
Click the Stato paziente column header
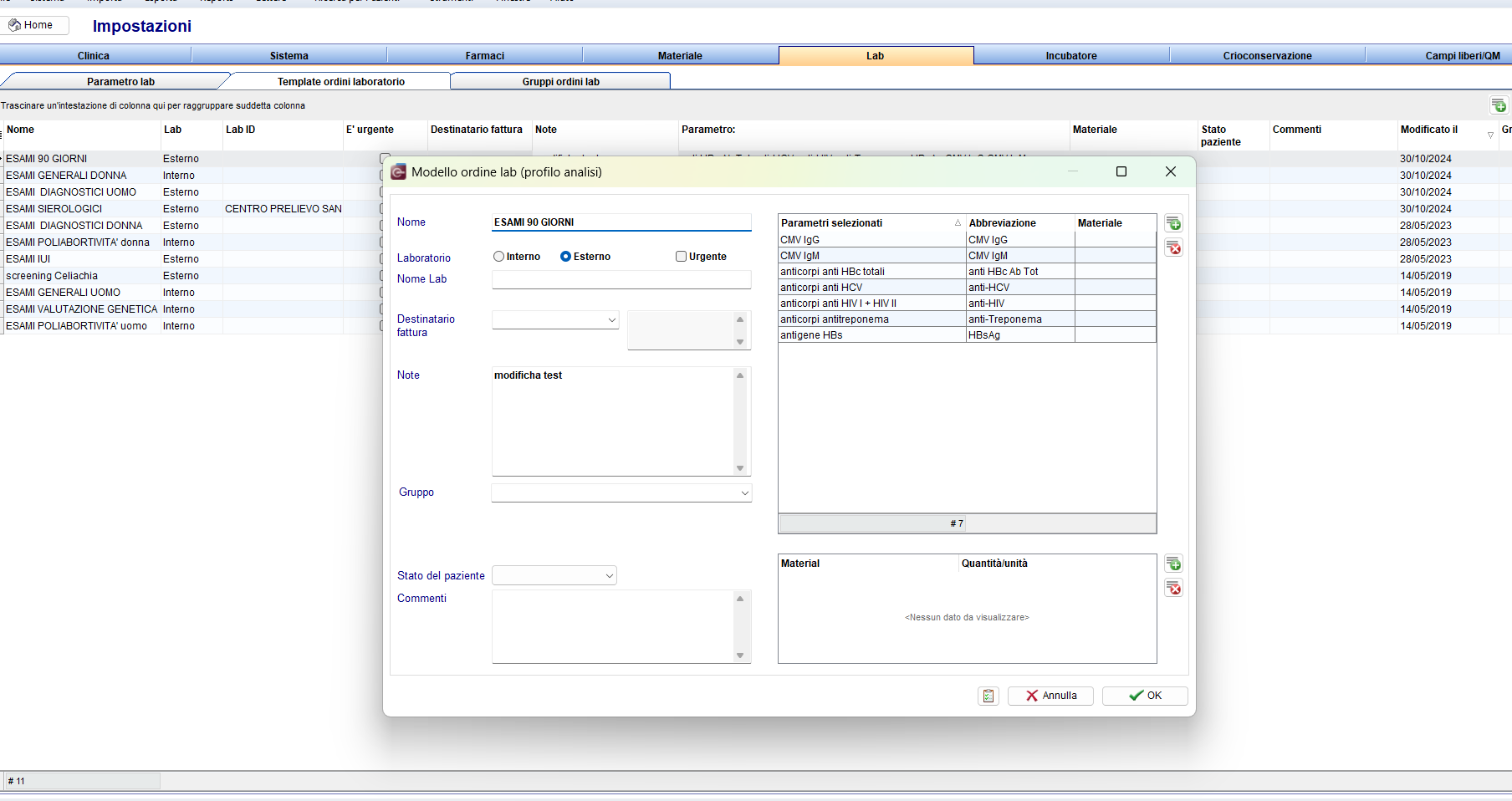coord(1234,135)
